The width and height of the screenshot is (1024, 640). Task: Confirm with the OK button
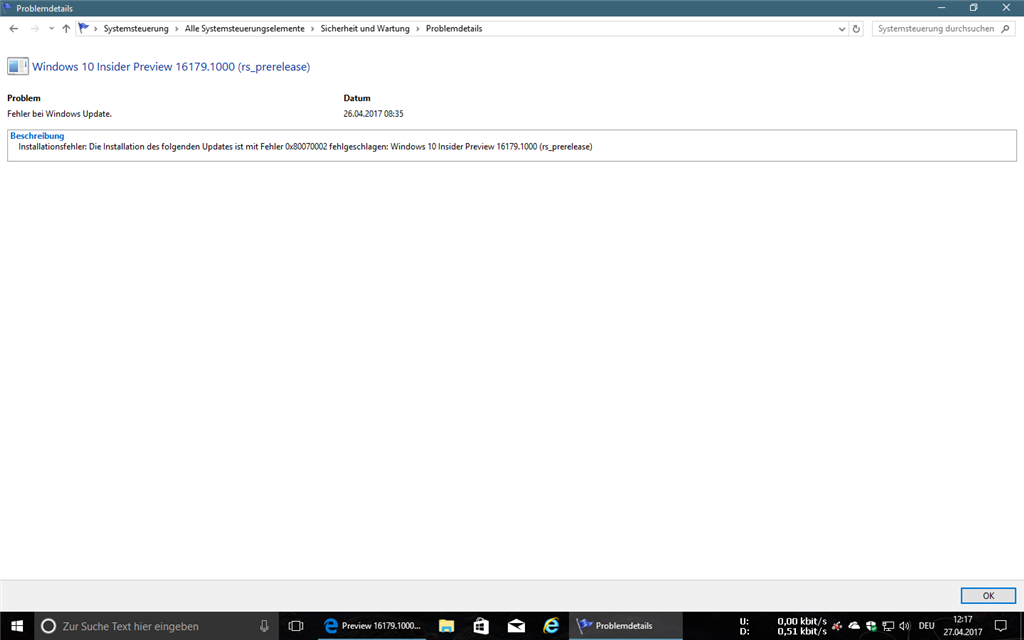(x=988, y=596)
